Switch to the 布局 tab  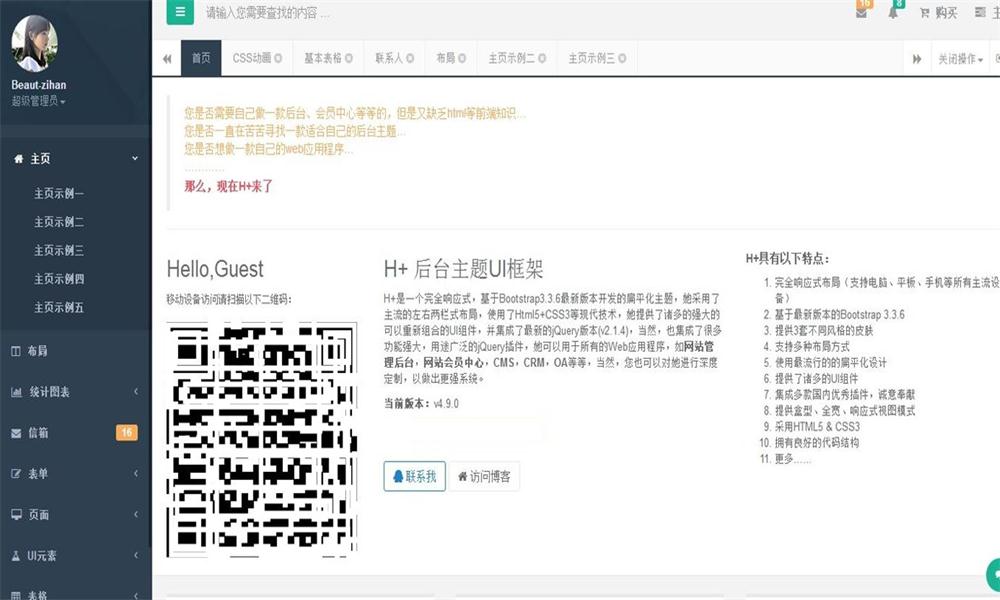tap(451, 58)
